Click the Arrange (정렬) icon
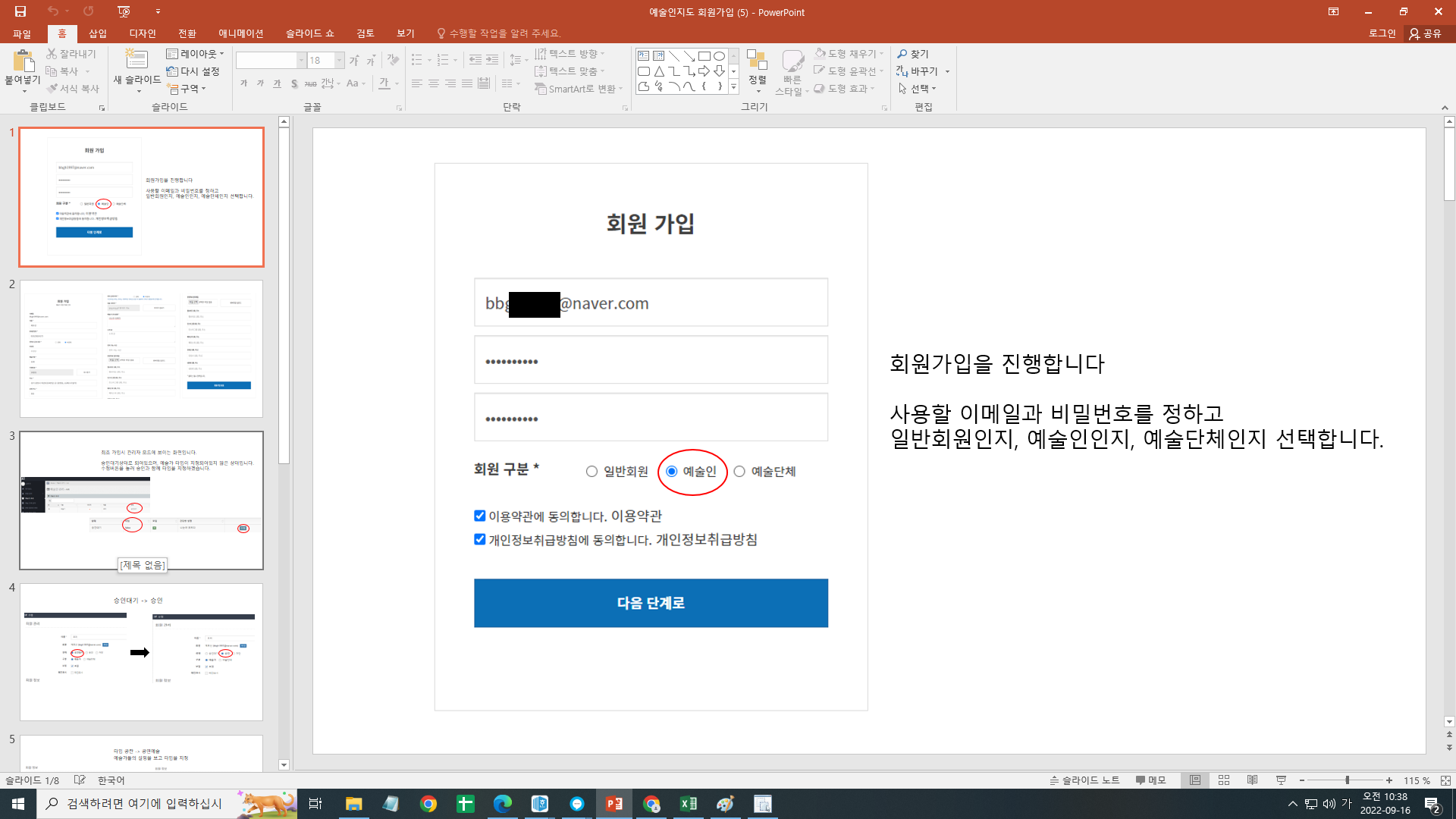 click(x=757, y=61)
